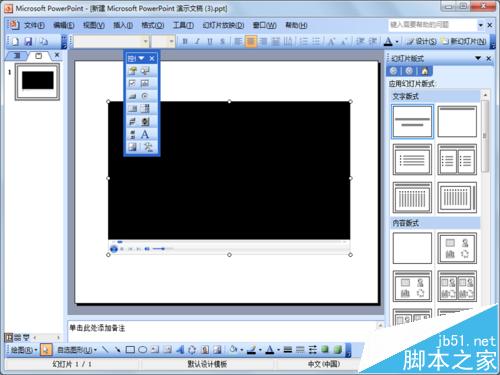The height and width of the screenshot is (375, 500).
Task: Open the Font size combo box
Action: pos(163,42)
